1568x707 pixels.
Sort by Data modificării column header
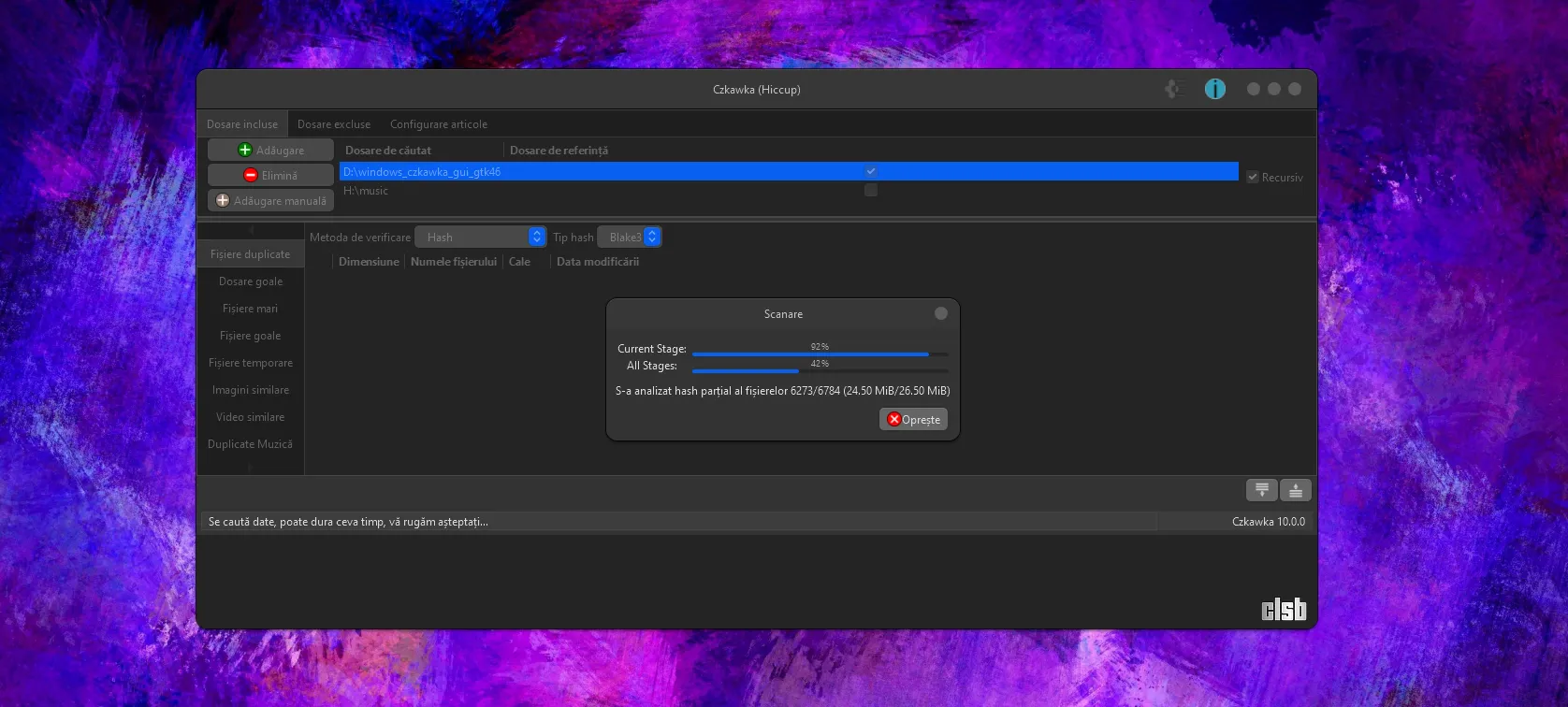(598, 262)
